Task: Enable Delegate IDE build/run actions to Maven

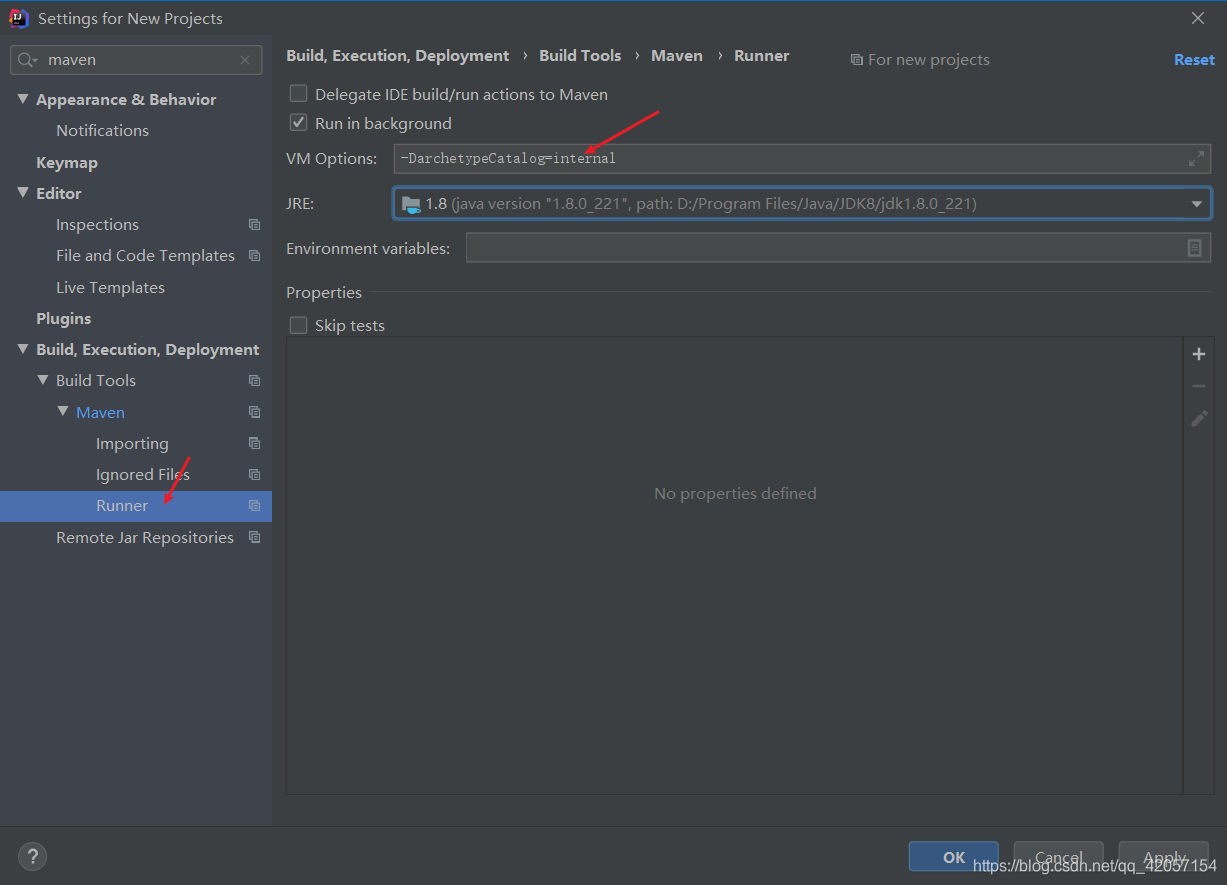Action: [x=298, y=94]
